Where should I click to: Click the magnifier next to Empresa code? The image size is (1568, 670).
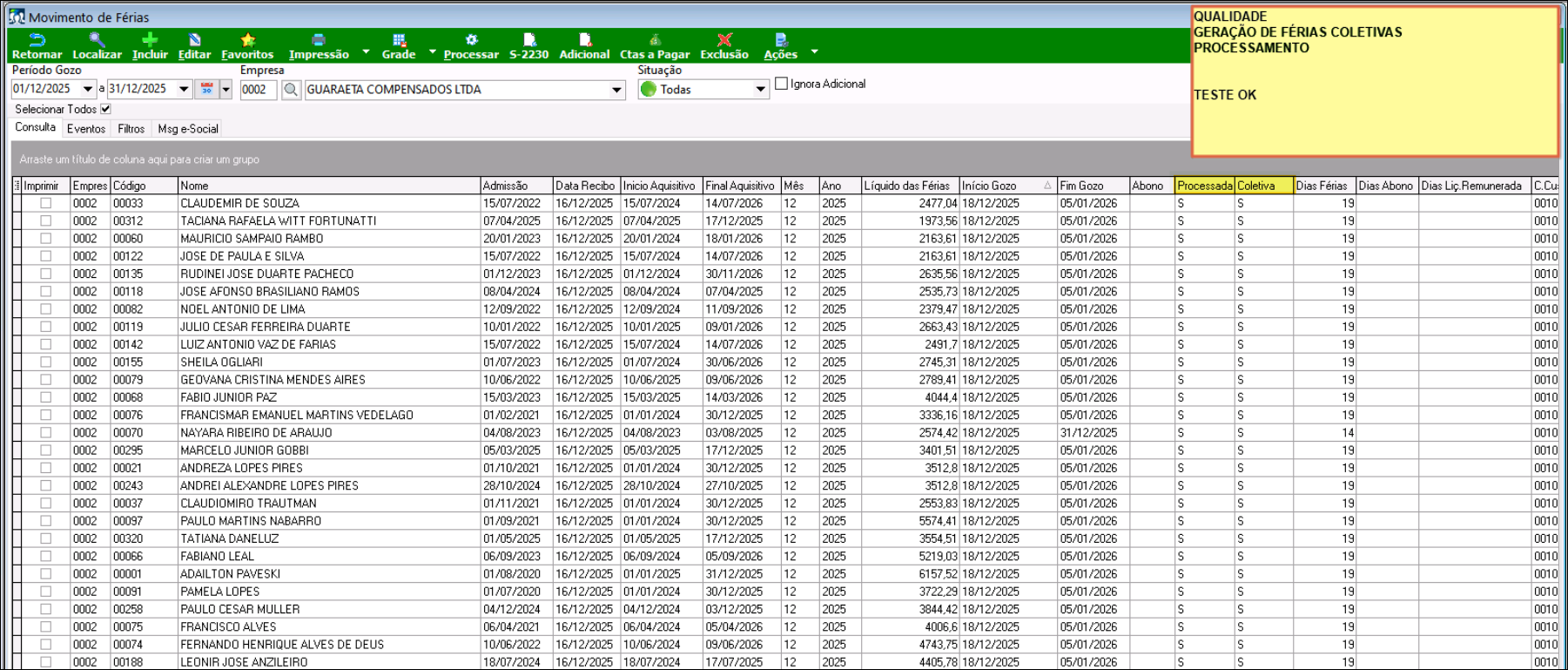(x=291, y=90)
